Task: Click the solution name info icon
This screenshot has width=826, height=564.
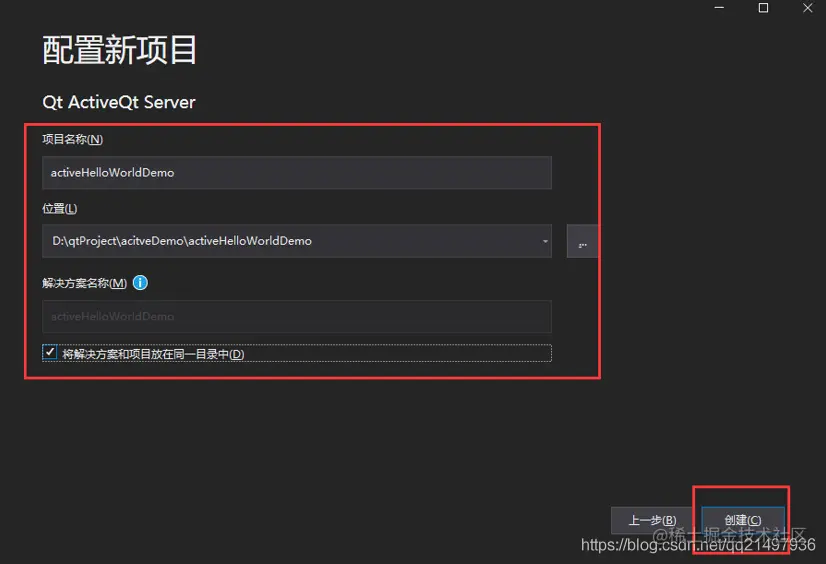Action: tap(140, 283)
